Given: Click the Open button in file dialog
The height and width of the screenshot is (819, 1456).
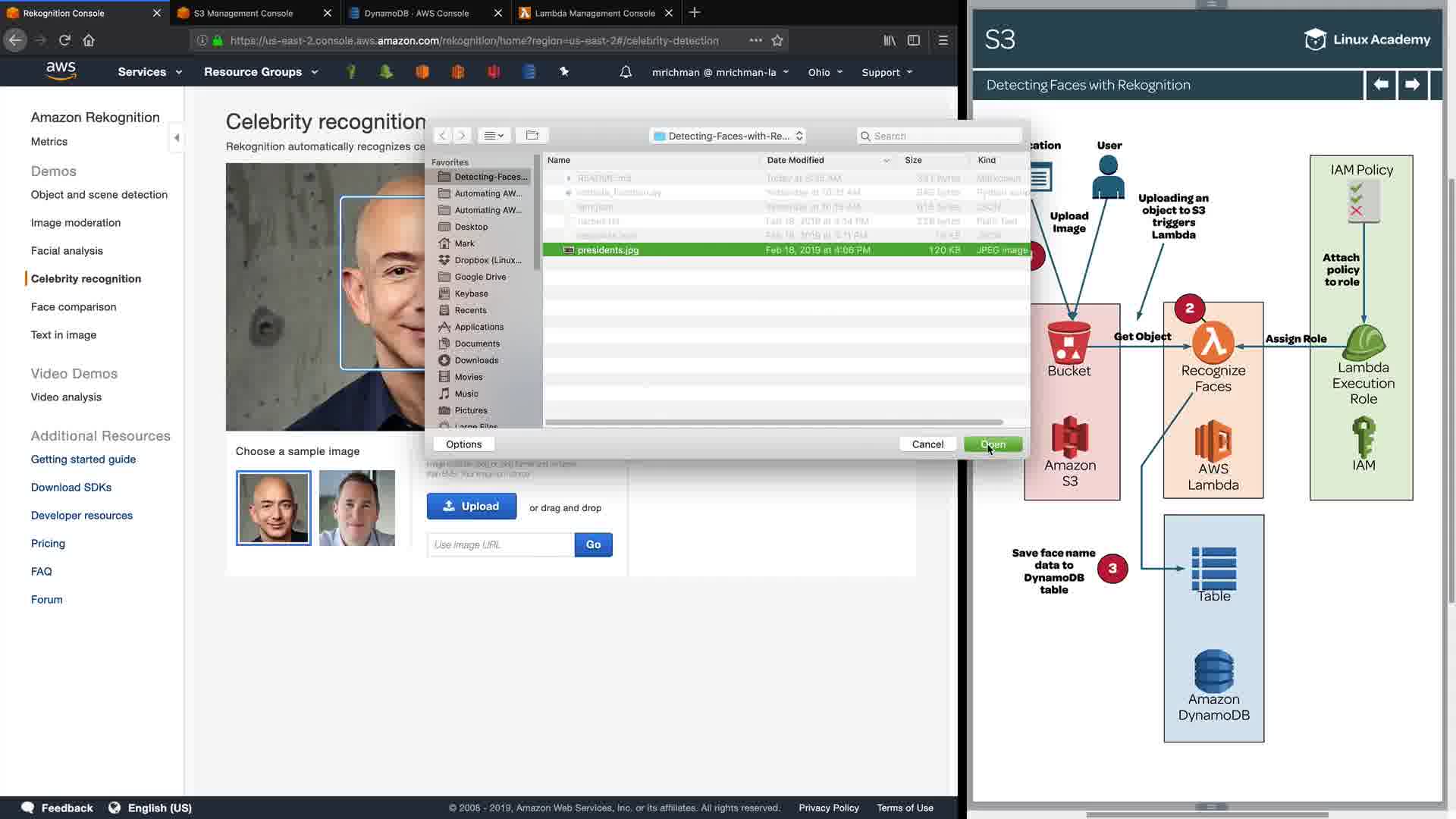Looking at the screenshot, I should pyautogui.click(x=993, y=444).
